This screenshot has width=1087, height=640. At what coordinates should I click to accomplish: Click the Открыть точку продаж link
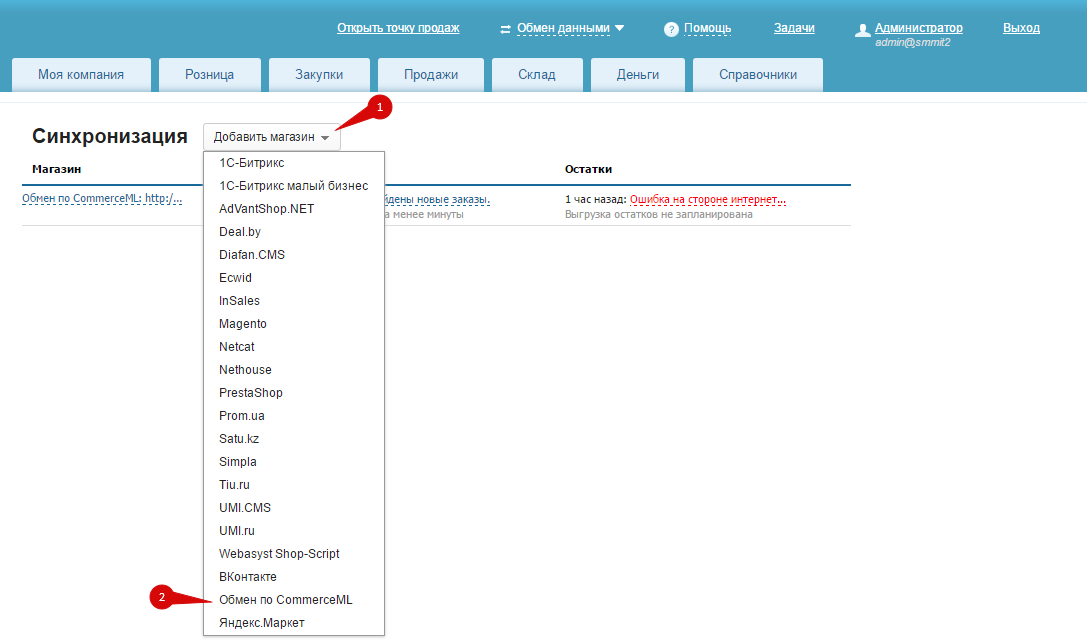pyautogui.click(x=398, y=28)
